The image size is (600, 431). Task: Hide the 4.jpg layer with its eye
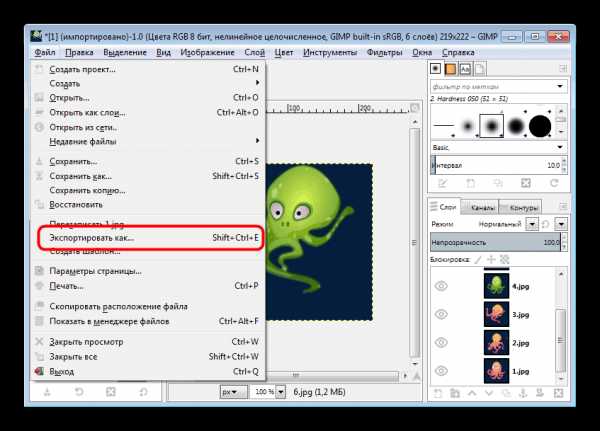pyautogui.click(x=441, y=286)
